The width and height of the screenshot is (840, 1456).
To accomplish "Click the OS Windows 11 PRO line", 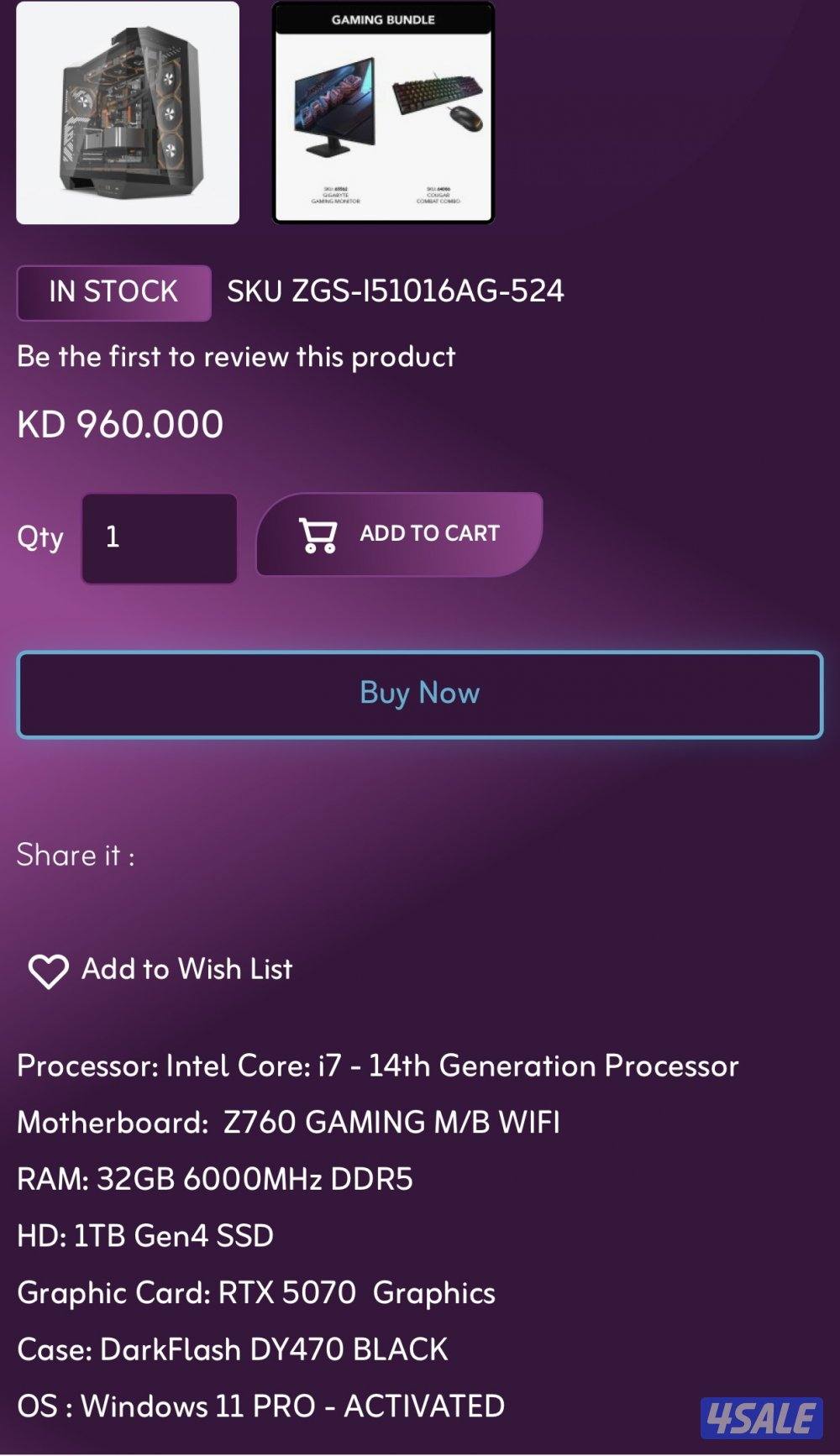I will click(260, 1406).
